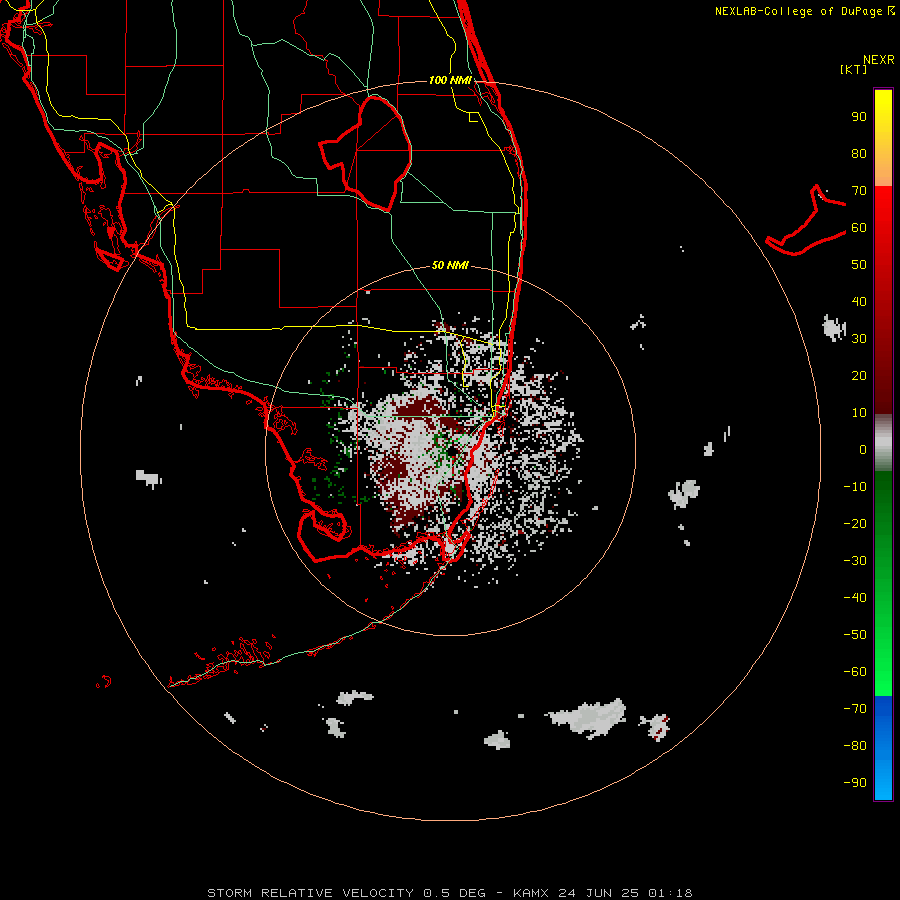Click the 70 value on the velocity scale

(859, 191)
